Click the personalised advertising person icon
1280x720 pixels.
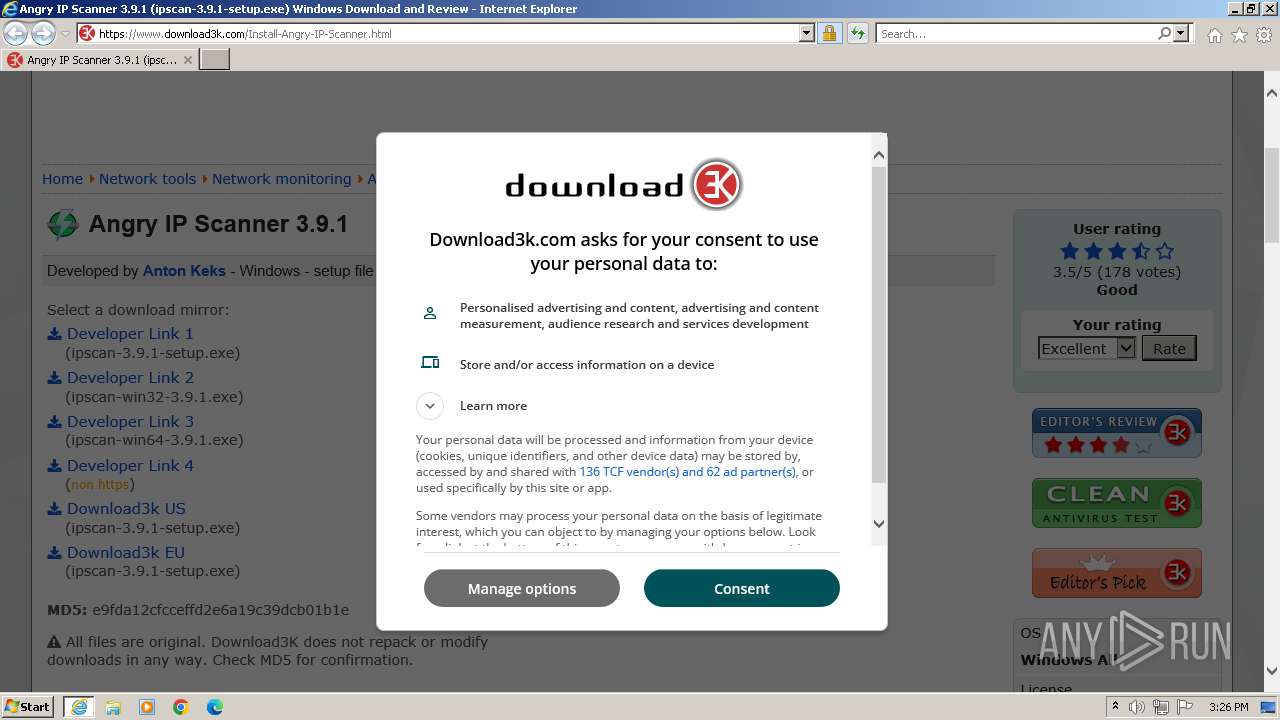click(x=430, y=313)
